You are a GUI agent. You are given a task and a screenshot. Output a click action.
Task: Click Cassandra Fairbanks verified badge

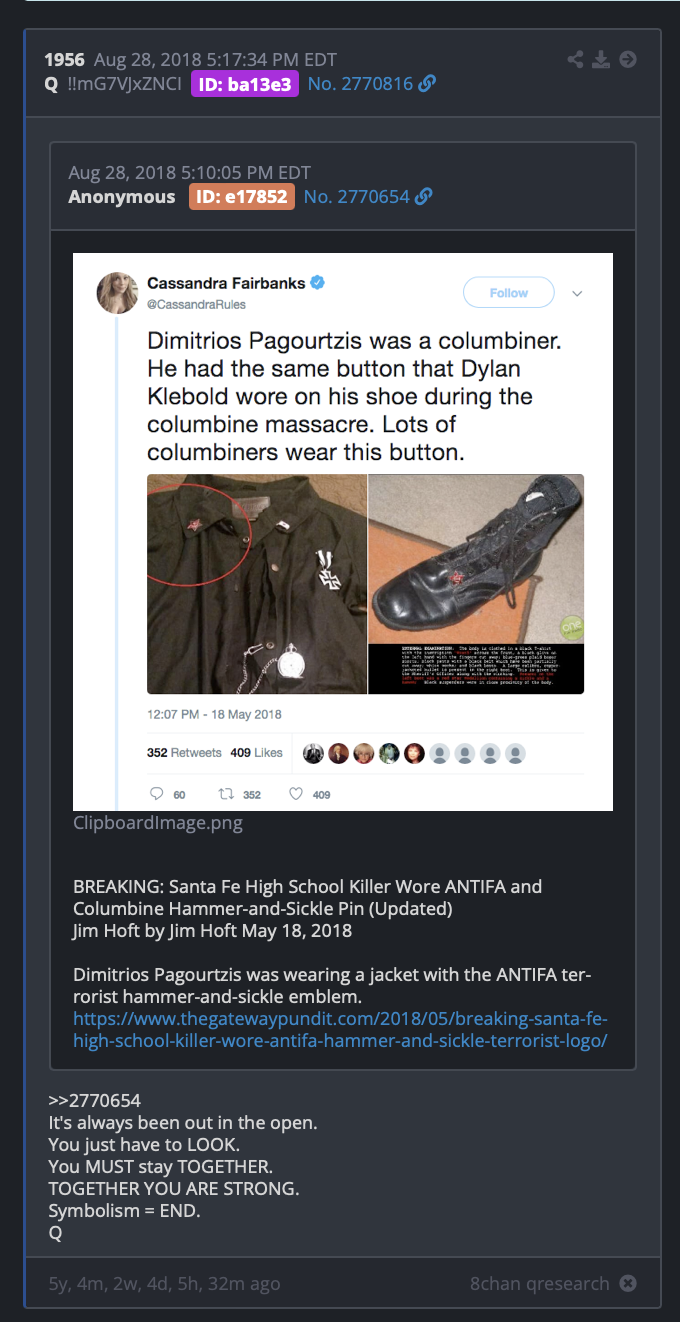pyautogui.click(x=317, y=283)
